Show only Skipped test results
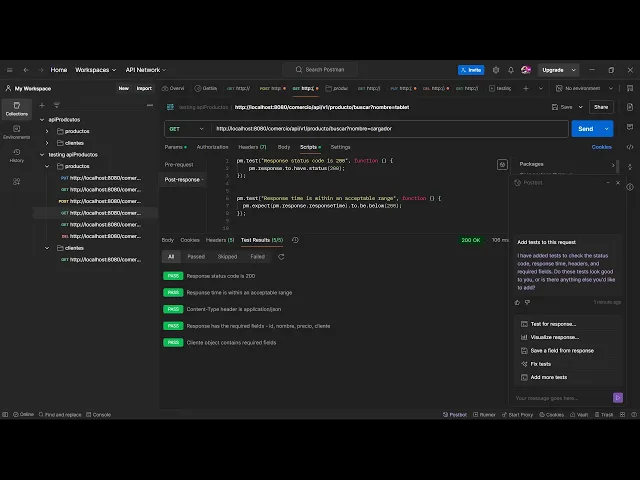Image resolution: width=640 pixels, height=480 pixels. click(227, 257)
